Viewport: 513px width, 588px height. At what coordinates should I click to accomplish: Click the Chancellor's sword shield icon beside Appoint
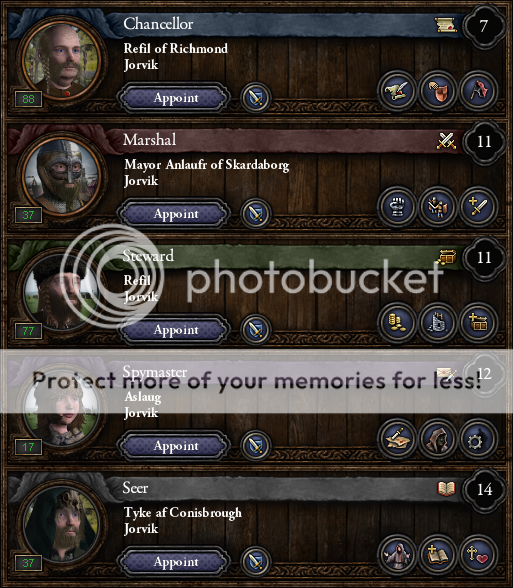[x=256, y=98]
